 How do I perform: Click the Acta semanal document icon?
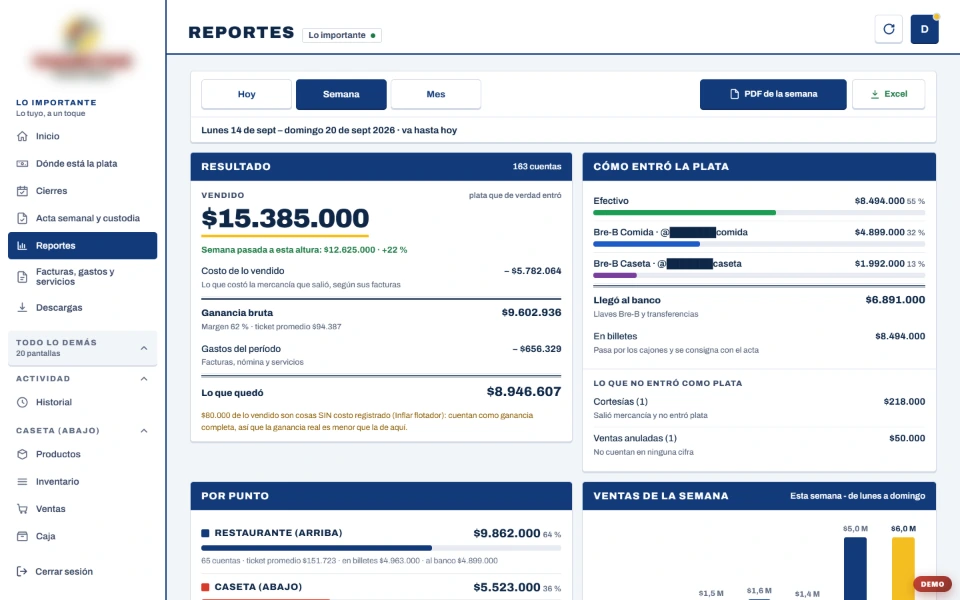pyautogui.click(x=22, y=218)
